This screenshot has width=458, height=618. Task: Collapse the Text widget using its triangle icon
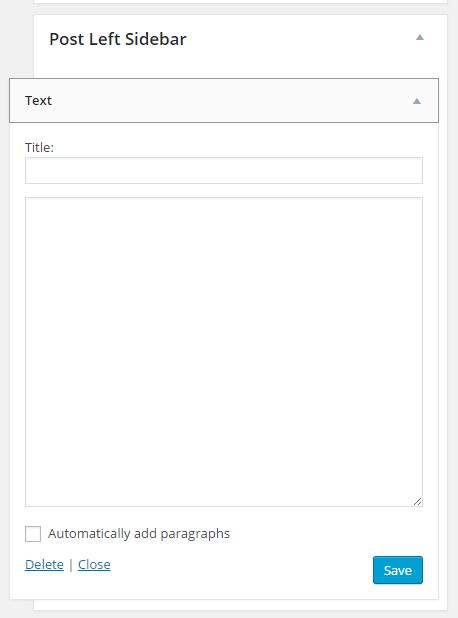click(417, 101)
